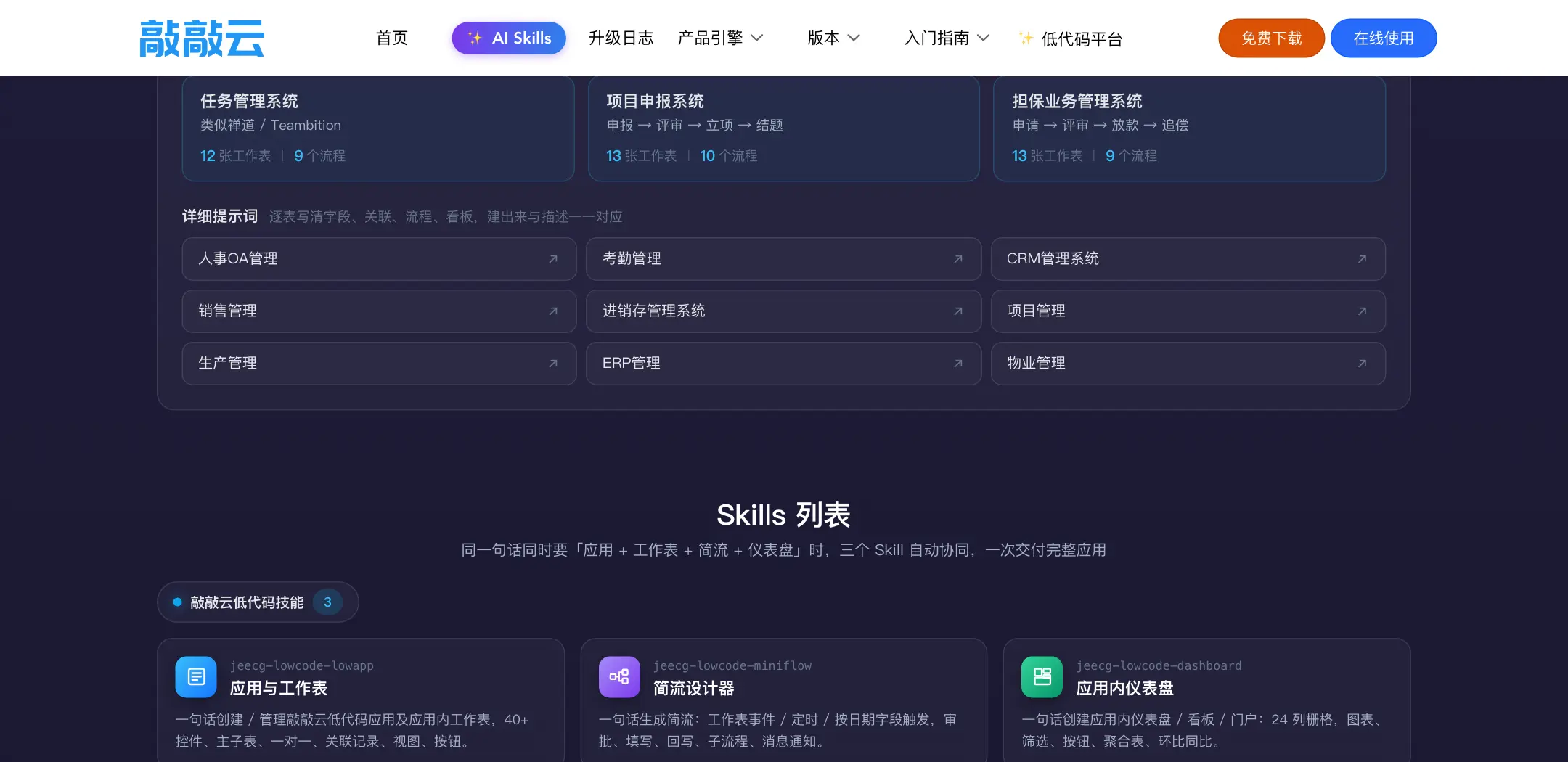Click the arrow icon on 人事OA管理
1568x762 pixels.
click(x=553, y=259)
